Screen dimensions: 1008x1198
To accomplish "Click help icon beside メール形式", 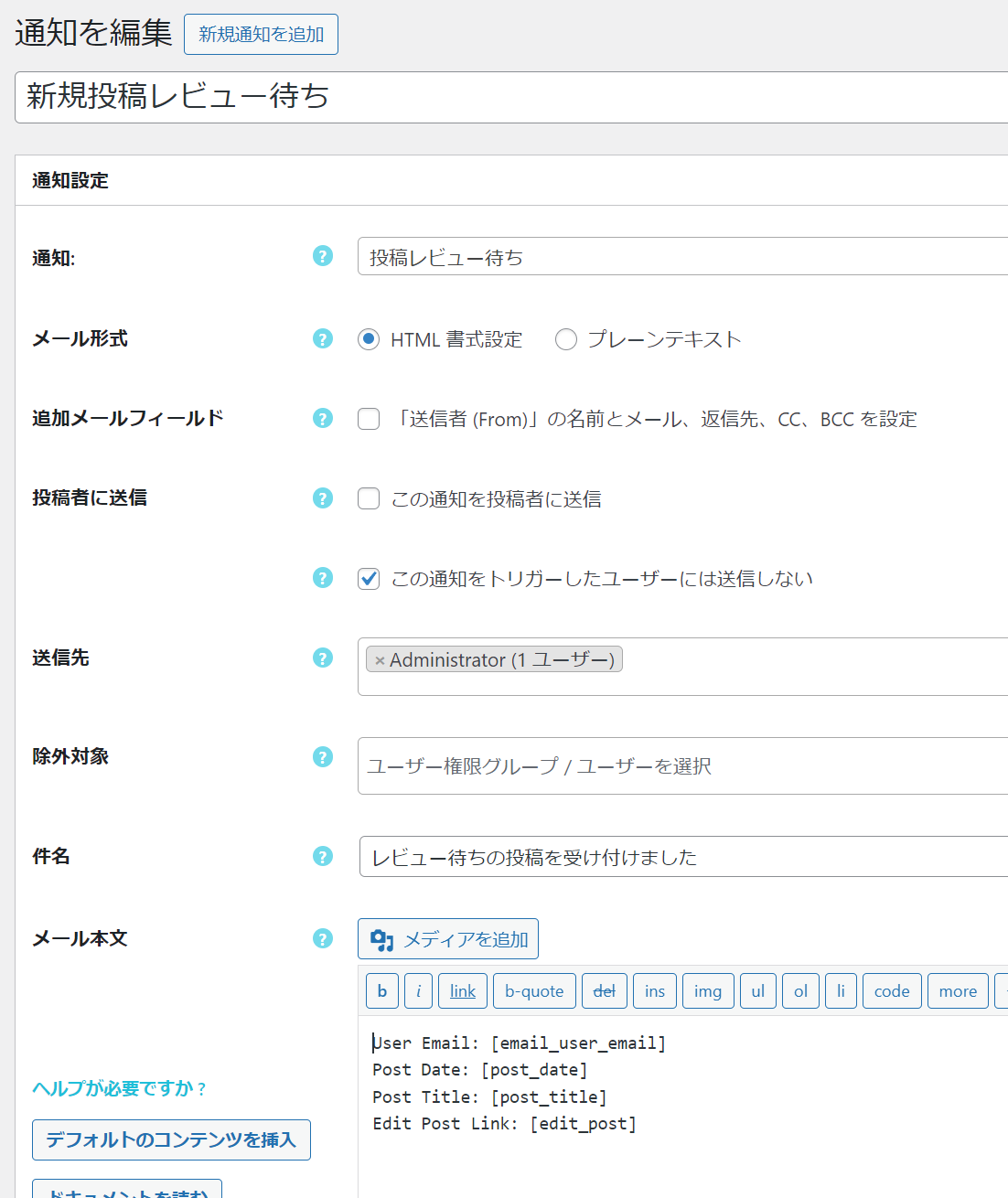I will coord(323,338).
